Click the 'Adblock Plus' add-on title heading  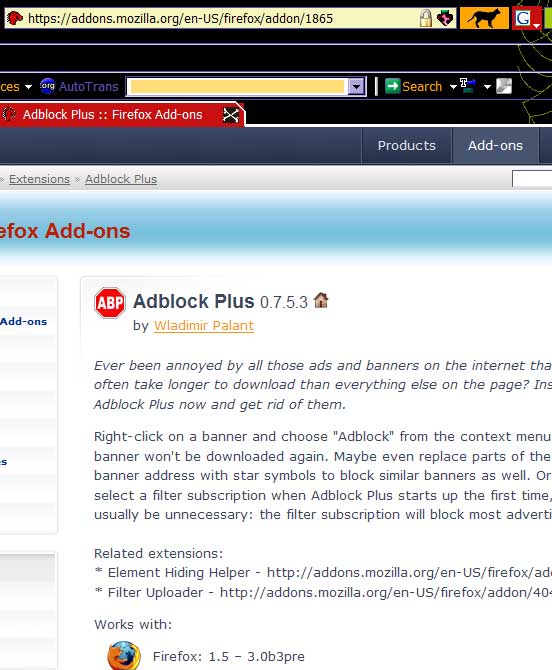pos(194,301)
